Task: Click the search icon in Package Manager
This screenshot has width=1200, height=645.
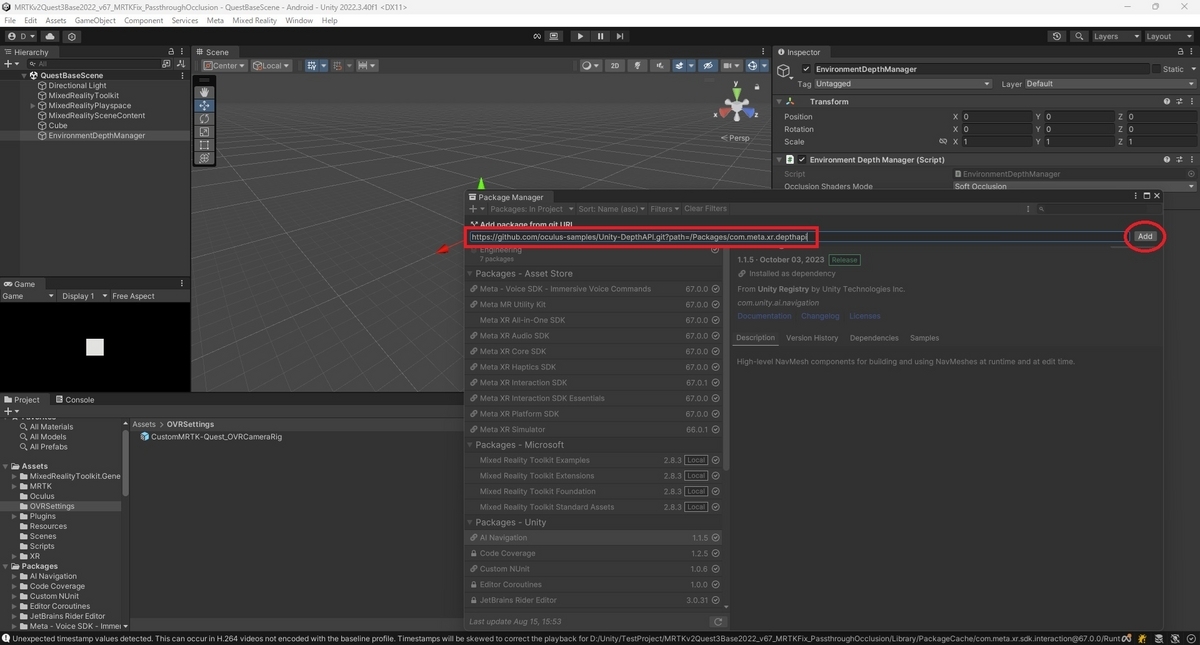Action: [x=1042, y=208]
